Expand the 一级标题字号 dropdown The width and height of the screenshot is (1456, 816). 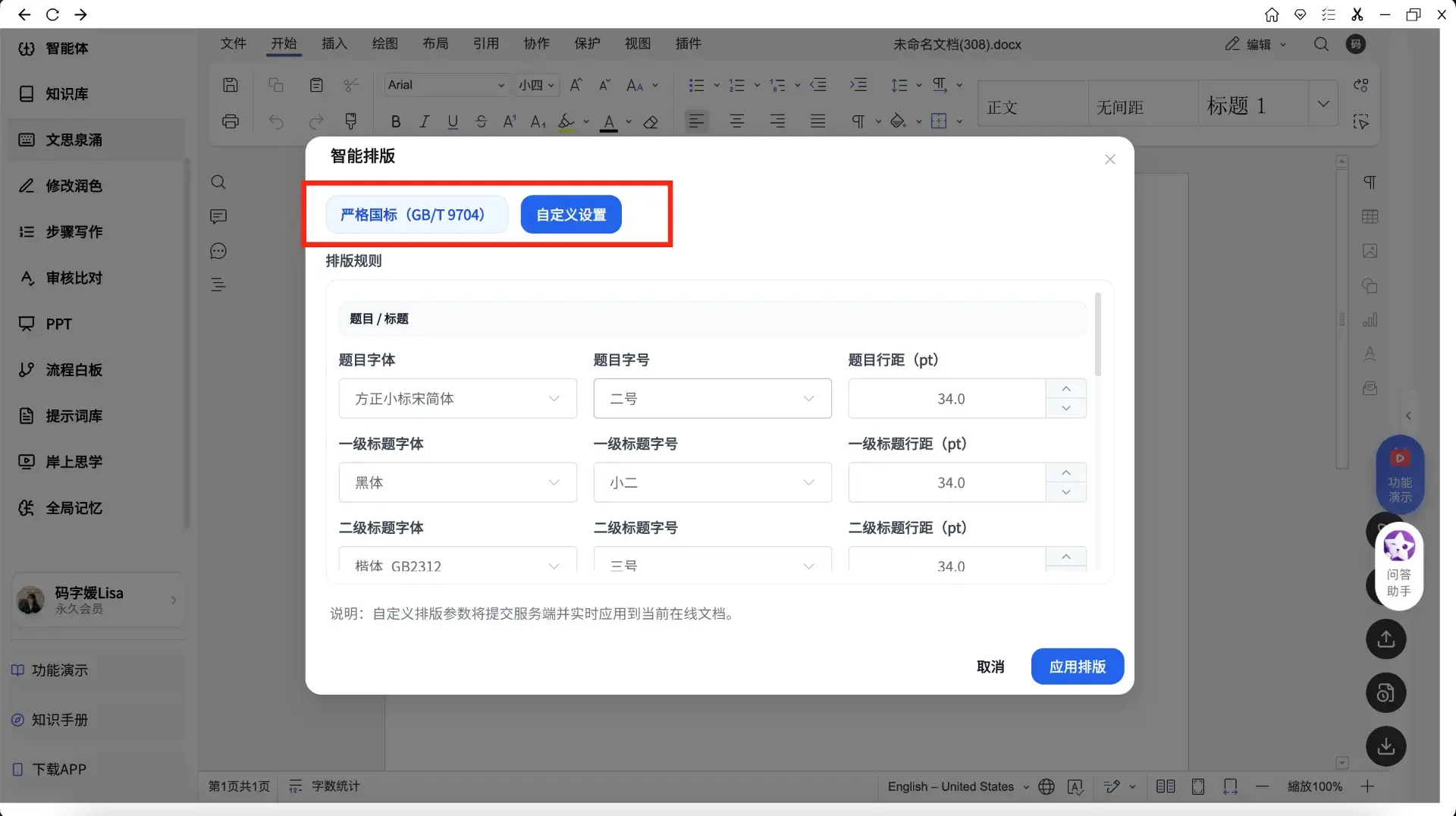pyautogui.click(x=712, y=483)
